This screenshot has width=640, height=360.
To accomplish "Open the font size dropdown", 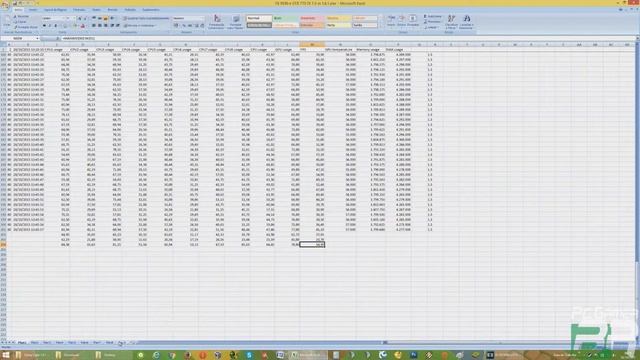I will coord(74,18).
